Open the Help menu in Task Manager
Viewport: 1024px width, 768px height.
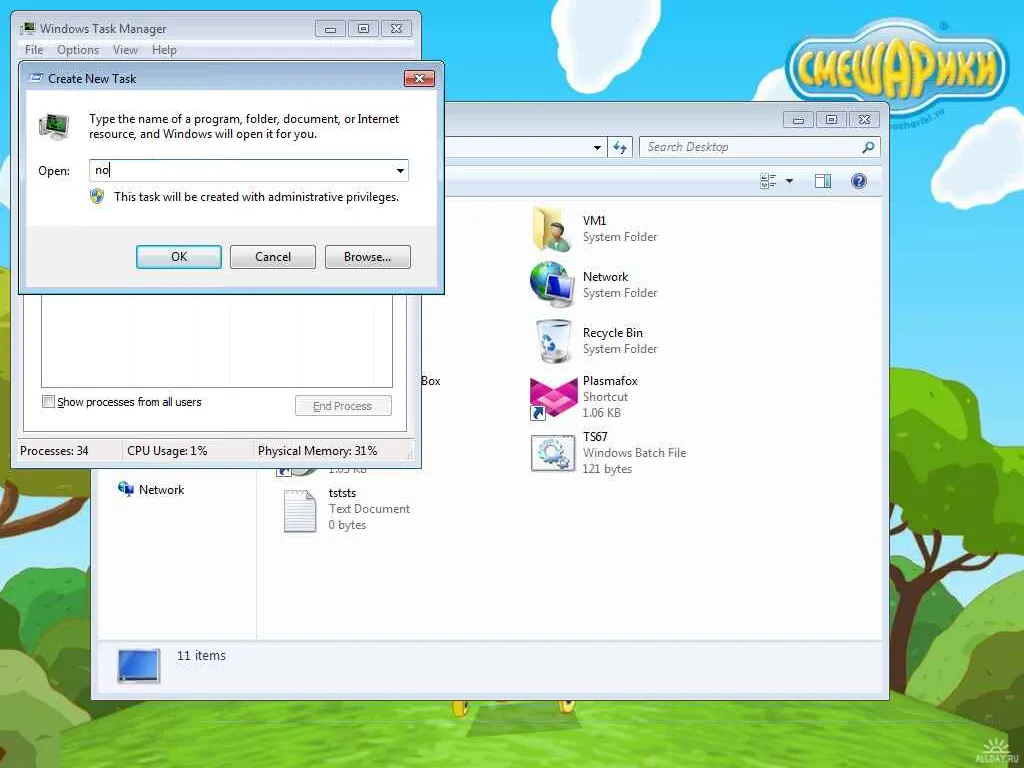[164, 50]
